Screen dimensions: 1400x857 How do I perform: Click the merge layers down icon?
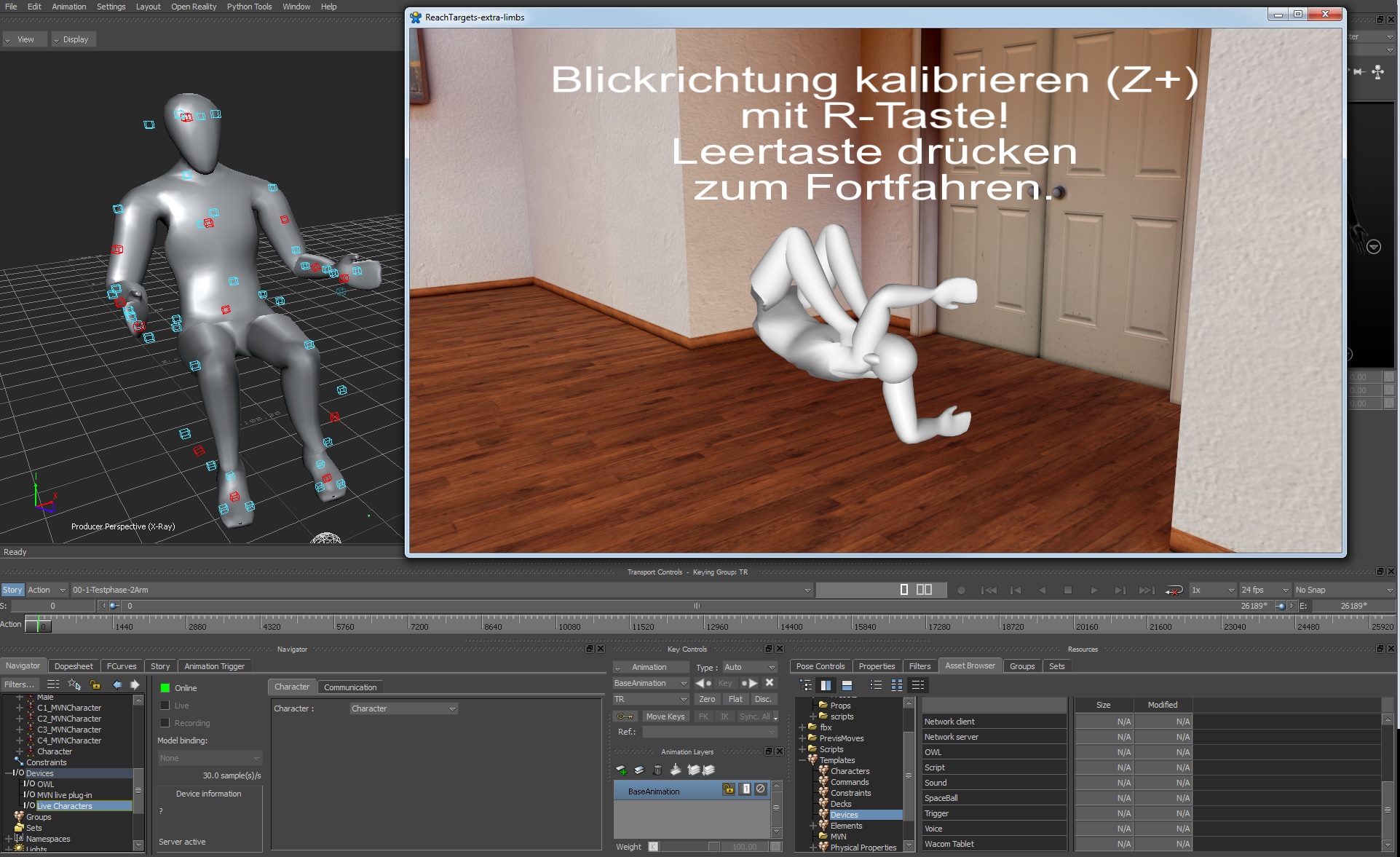pos(676,770)
